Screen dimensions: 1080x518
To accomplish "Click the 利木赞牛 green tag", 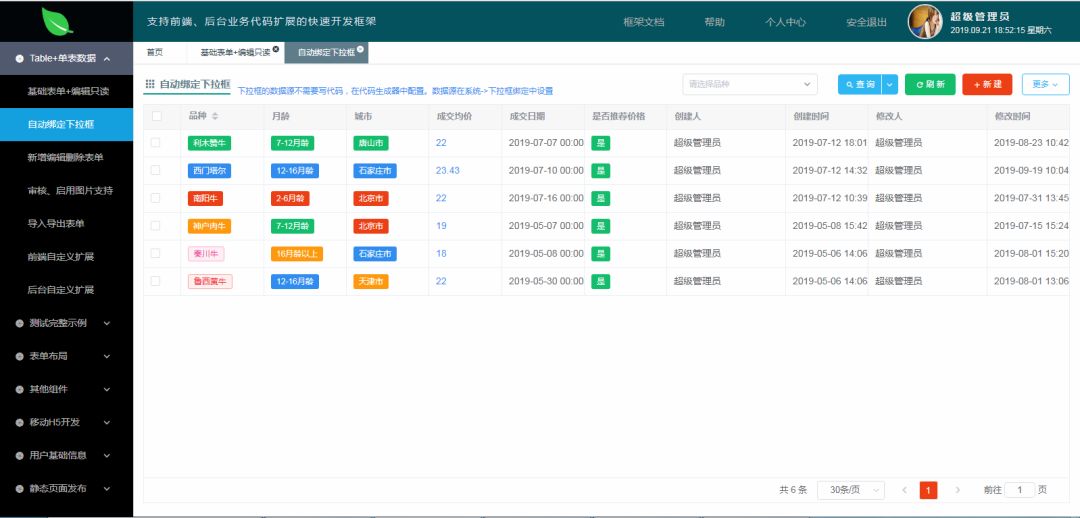I will (x=209, y=143).
